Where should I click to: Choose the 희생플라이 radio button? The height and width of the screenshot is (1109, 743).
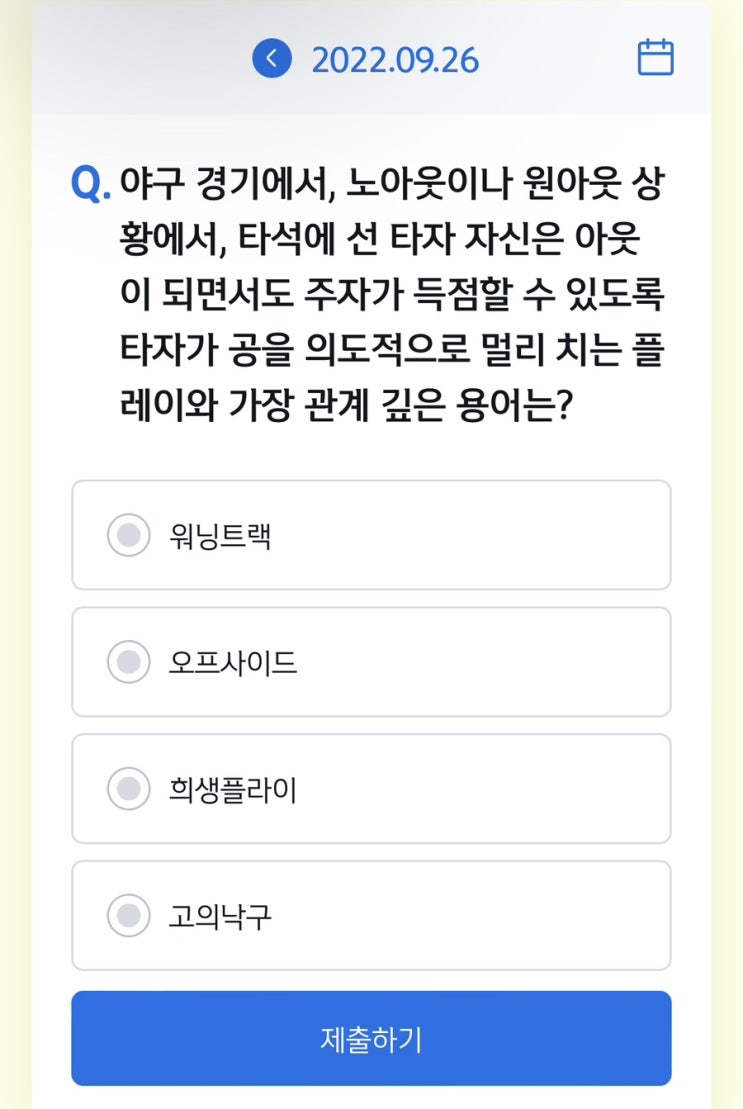coord(128,789)
